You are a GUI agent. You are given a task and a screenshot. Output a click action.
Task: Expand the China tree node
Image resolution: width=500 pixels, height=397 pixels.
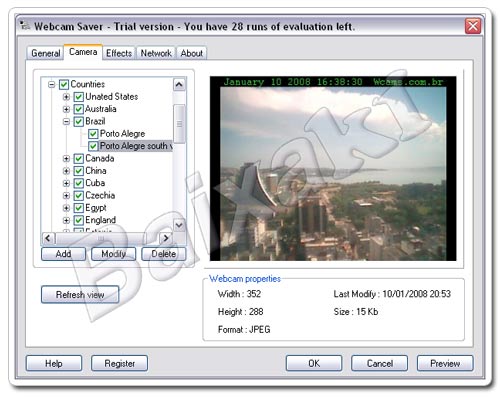point(66,171)
